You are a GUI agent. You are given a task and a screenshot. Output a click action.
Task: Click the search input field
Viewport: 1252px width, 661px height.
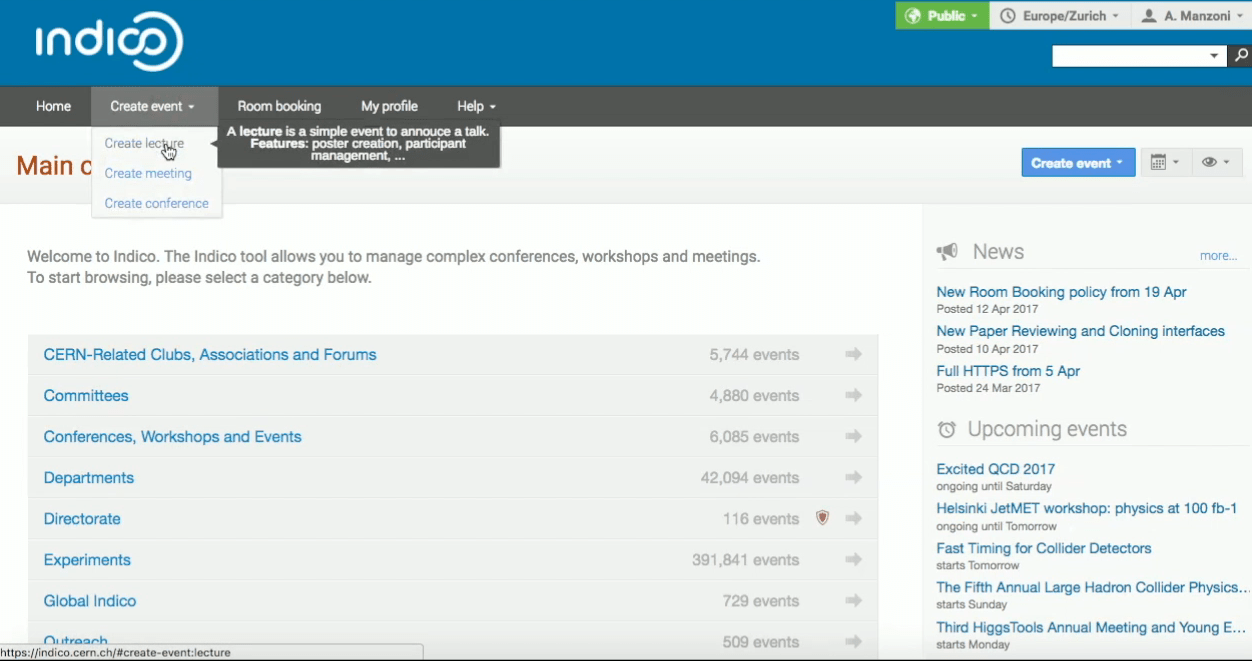coord(1135,56)
